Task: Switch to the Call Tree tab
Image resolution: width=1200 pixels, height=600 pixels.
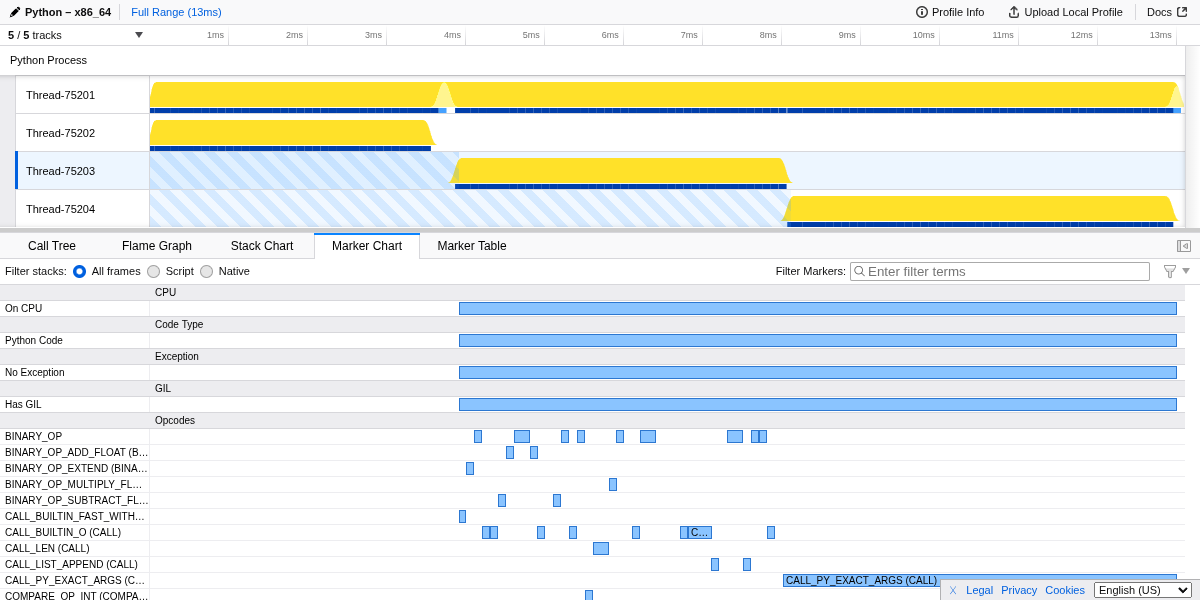Action: coord(52,246)
